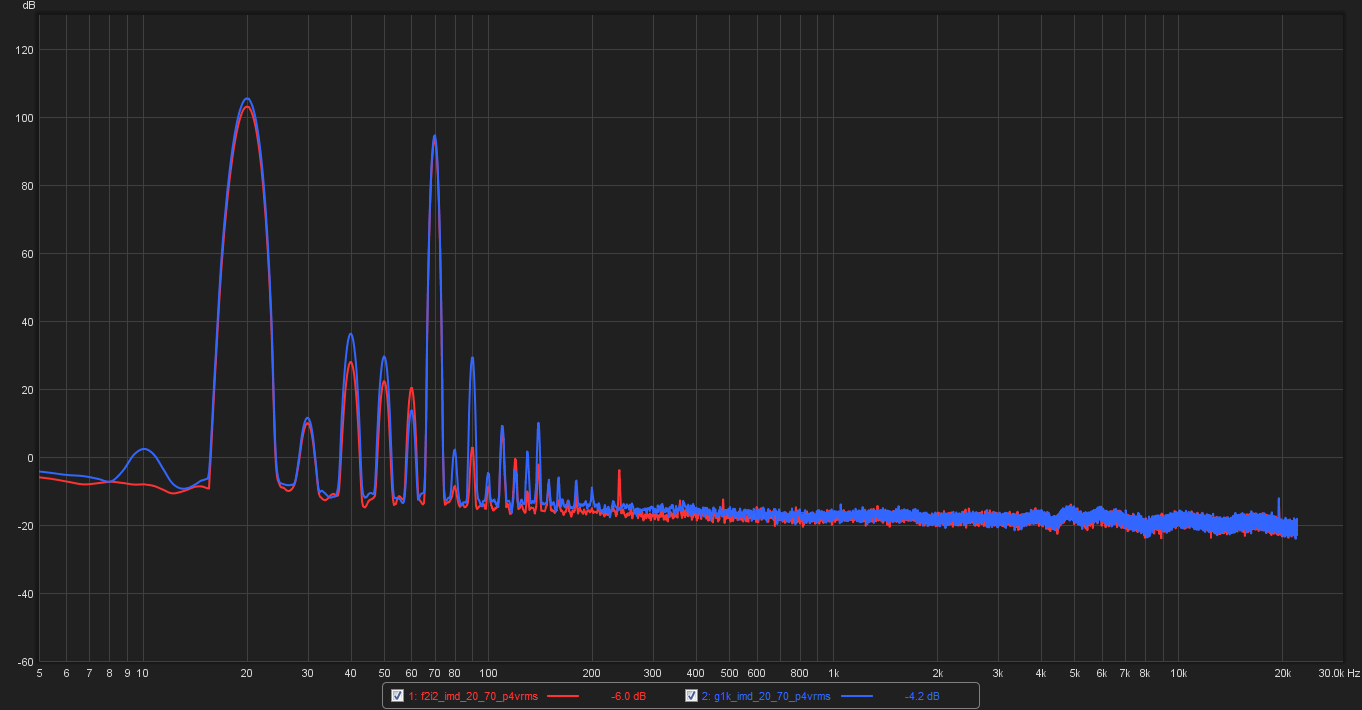Click the 0 value on vertical axis

click(x=31, y=458)
